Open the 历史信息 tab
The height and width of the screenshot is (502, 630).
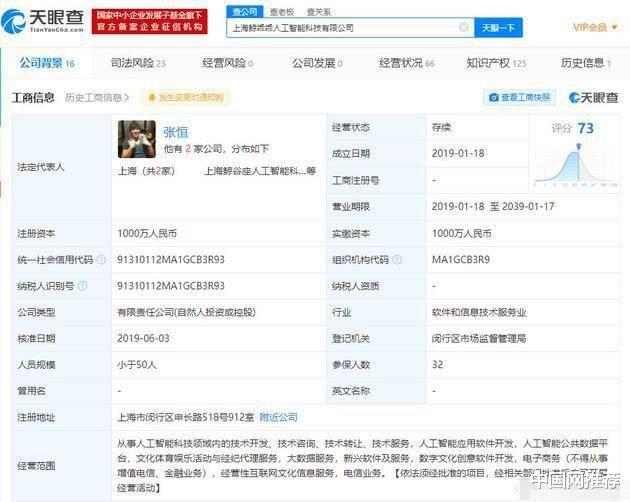586,63
